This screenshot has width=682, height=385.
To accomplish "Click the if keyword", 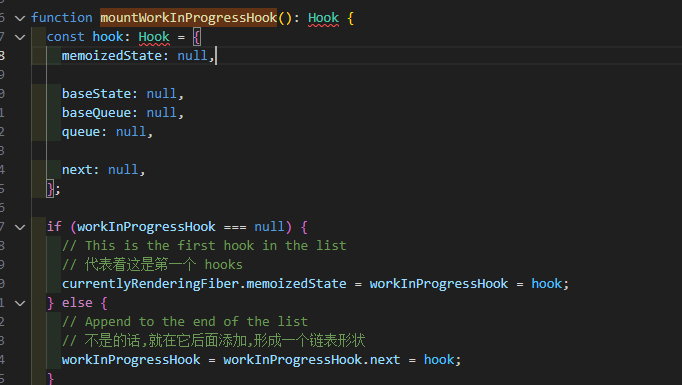I will click(54, 227).
